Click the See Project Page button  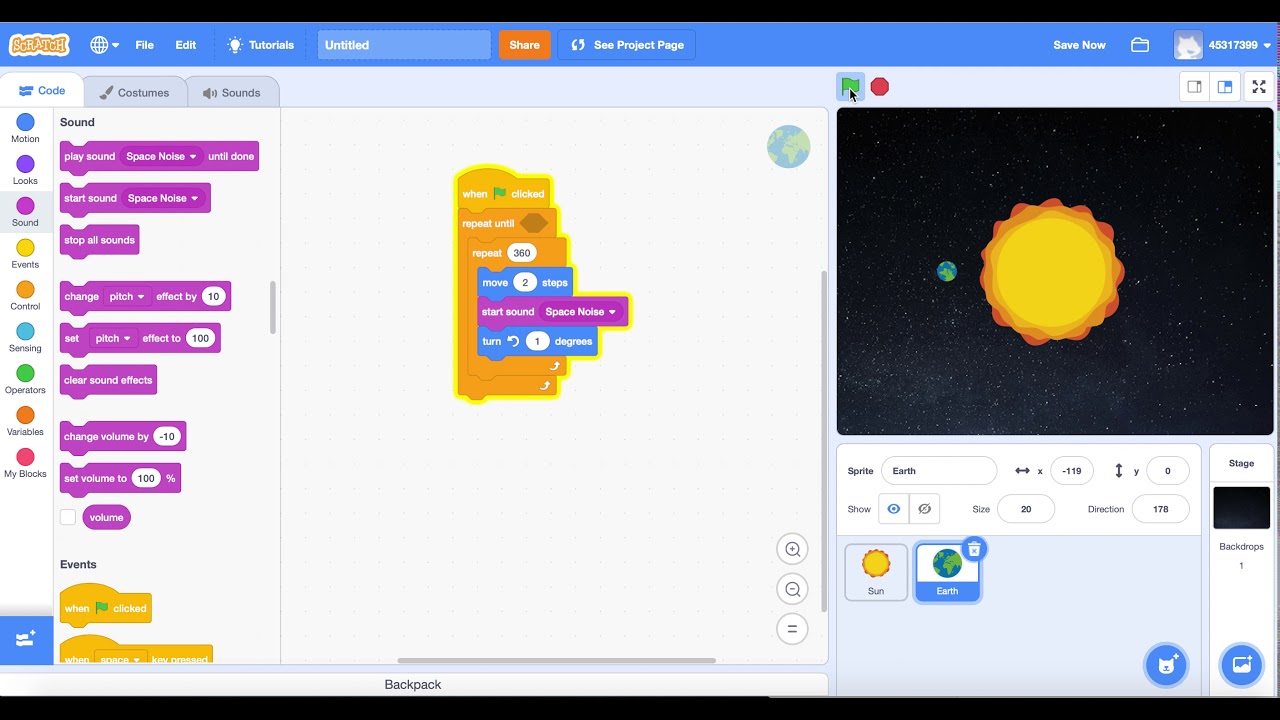(x=627, y=45)
